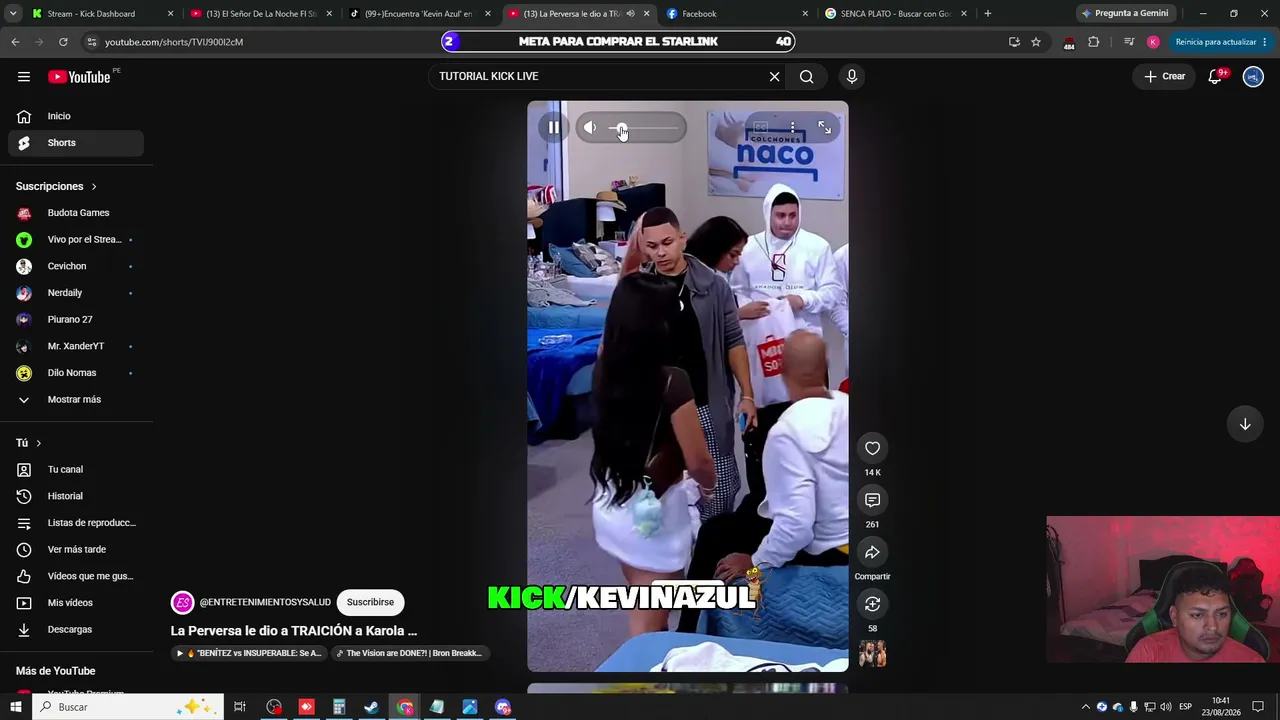Select Shorts in the sidebar
The height and width of the screenshot is (720, 1280).
coord(76,143)
